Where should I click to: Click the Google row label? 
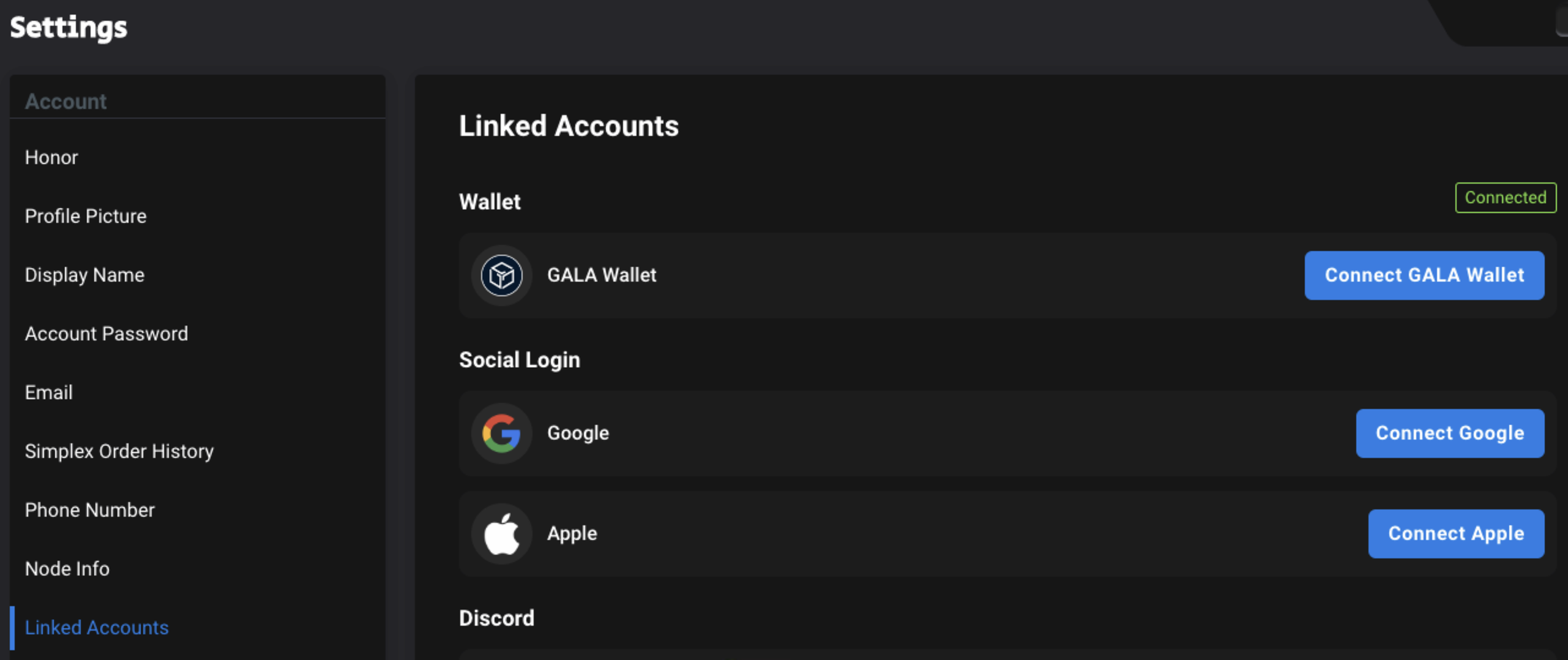578,433
